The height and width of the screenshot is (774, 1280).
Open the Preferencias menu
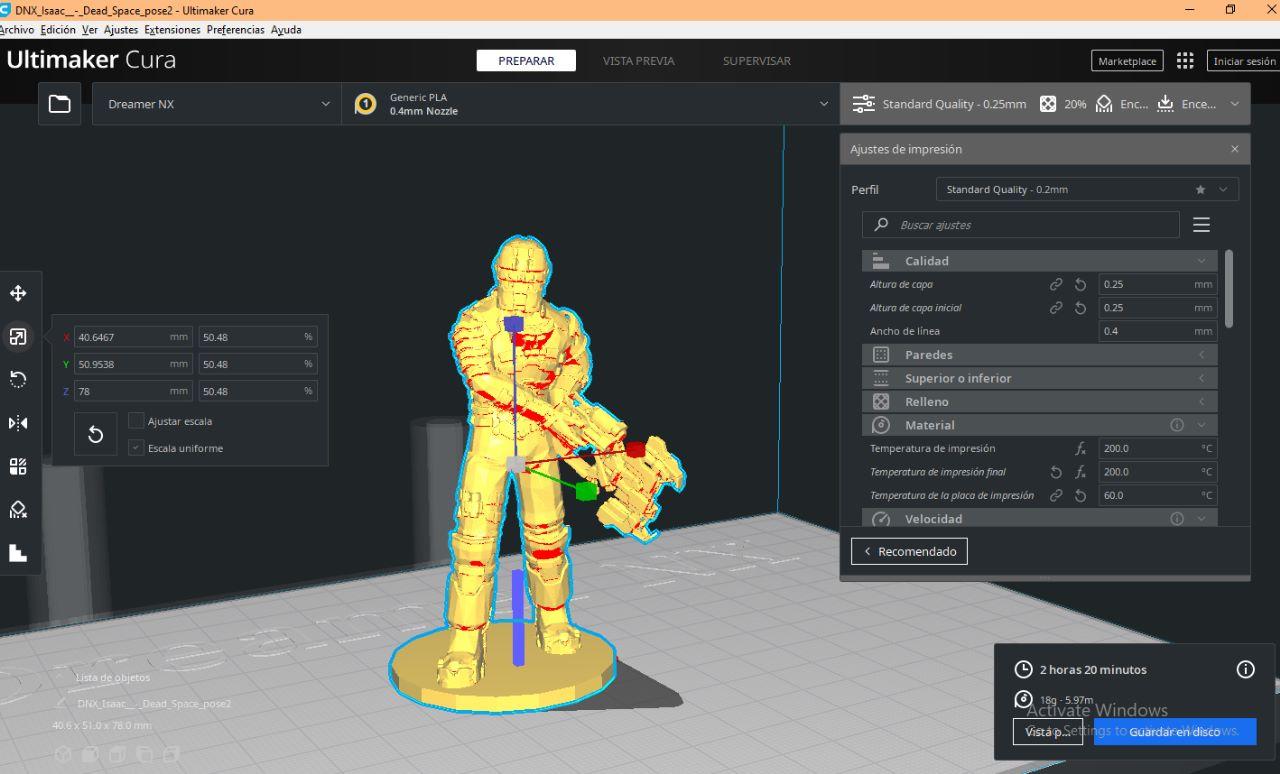(x=236, y=30)
